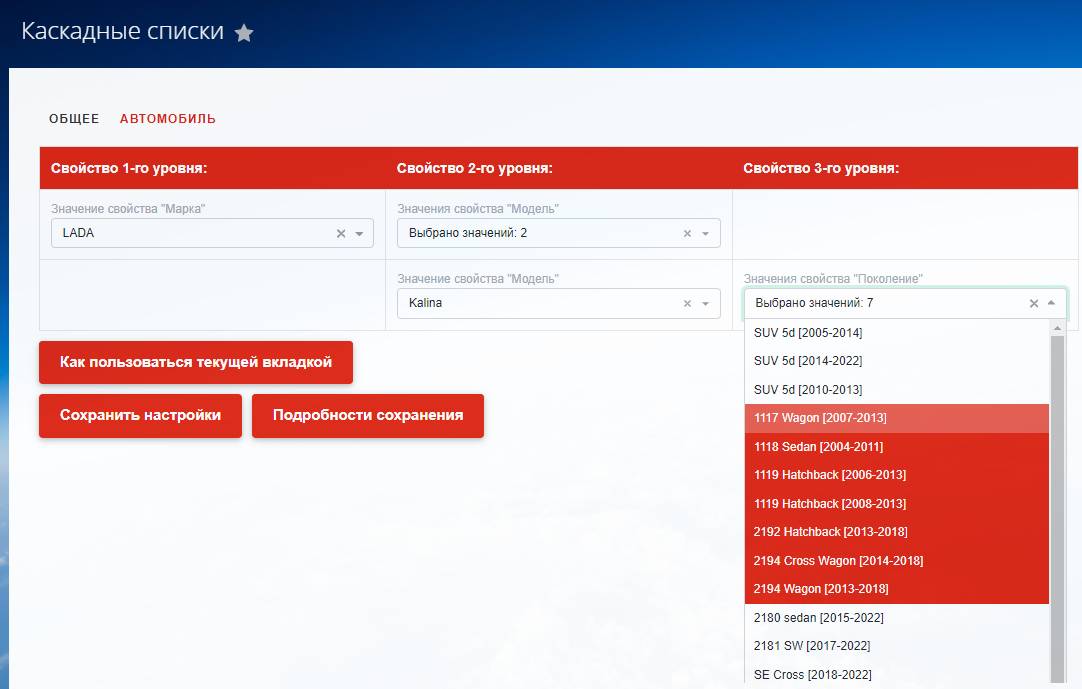This screenshot has height=689, width=1082.
Task: Clear selected values in first Модель field
Action: point(687,233)
